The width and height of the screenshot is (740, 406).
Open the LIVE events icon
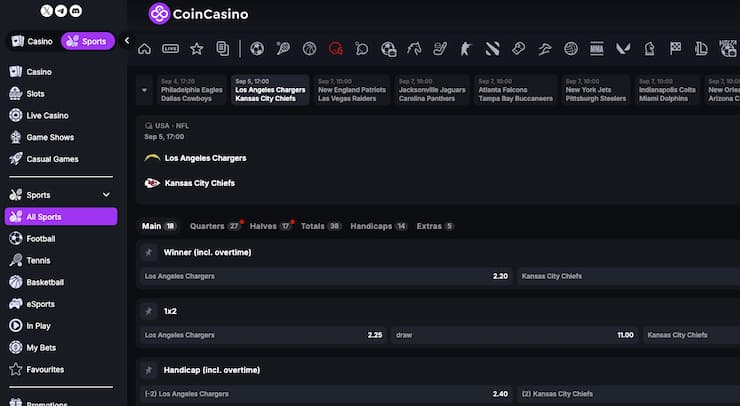tap(170, 49)
